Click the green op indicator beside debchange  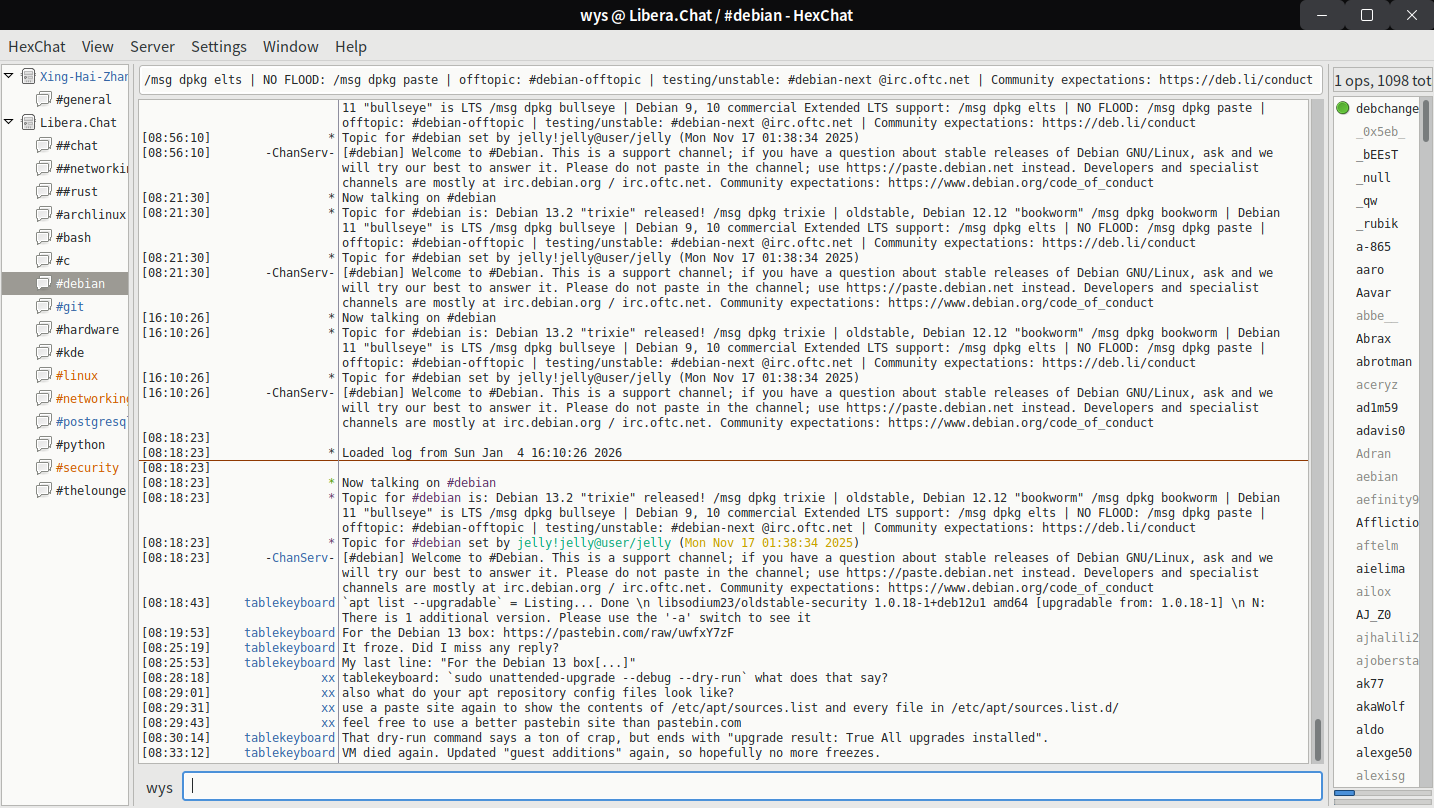pos(1342,108)
